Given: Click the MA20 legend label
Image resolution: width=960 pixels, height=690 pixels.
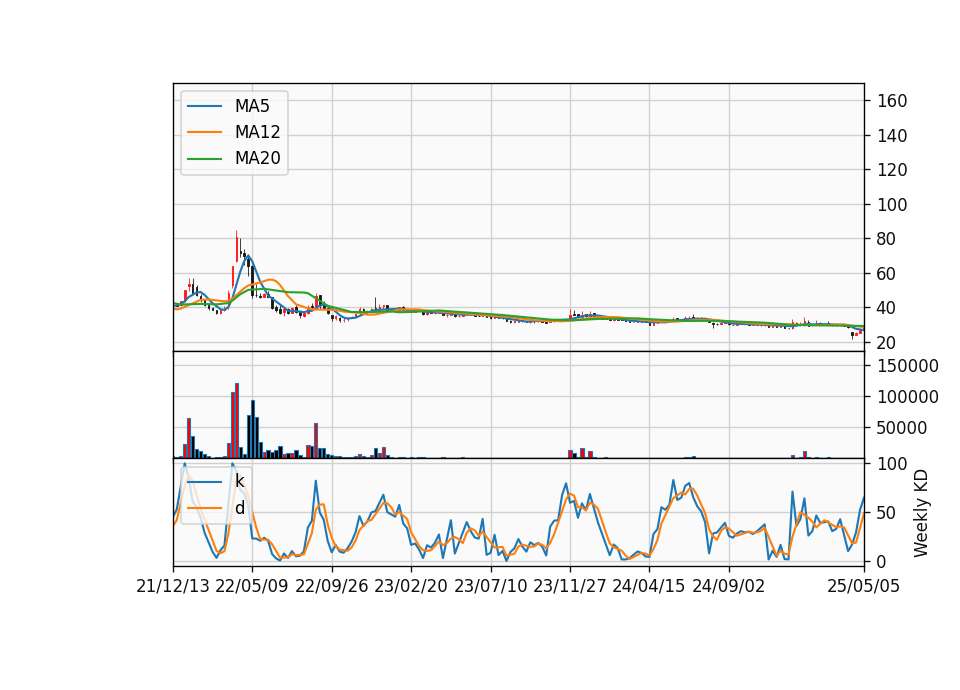Looking at the screenshot, I should click(x=257, y=158).
